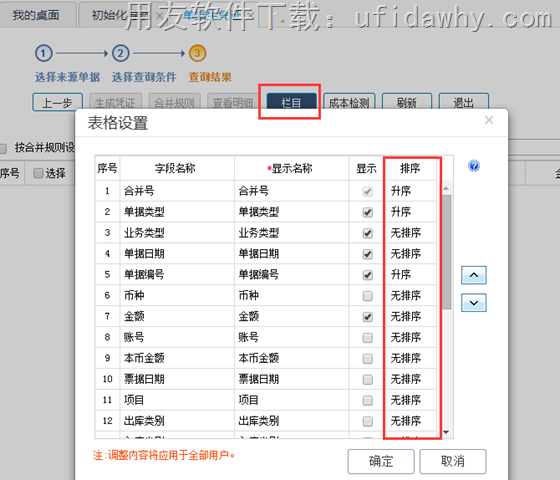Toggle 显示 checkbox for 单据类型 row
Screen dimensions: 560x480
pyautogui.click(x=368, y=212)
